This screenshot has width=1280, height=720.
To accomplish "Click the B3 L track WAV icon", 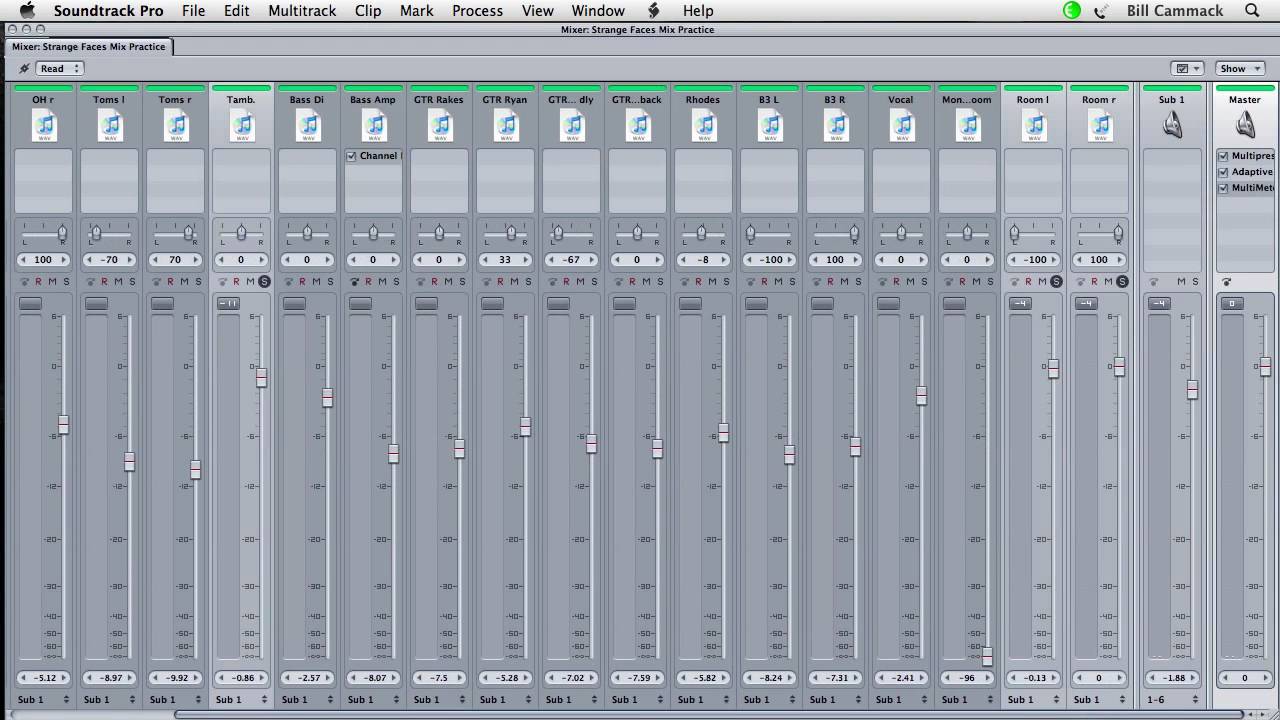I will click(770, 126).
